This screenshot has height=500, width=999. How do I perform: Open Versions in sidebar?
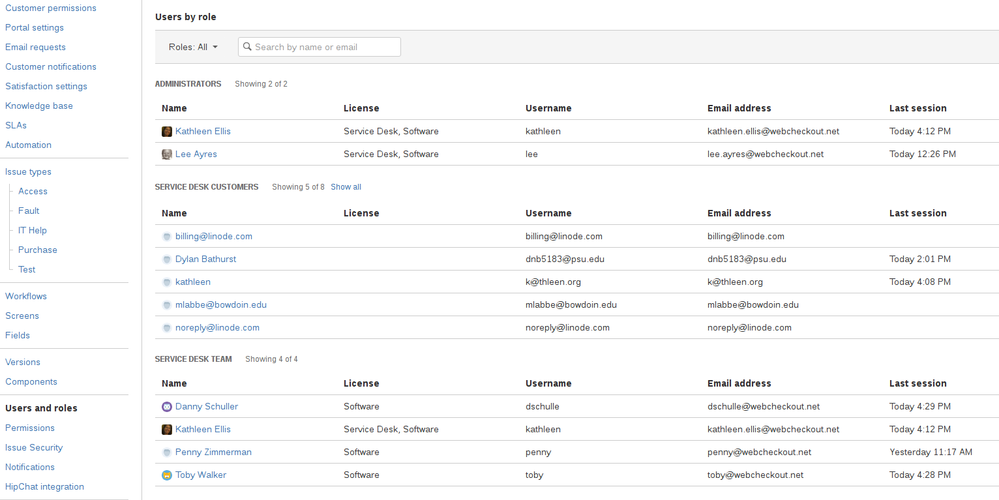point(22,362)
